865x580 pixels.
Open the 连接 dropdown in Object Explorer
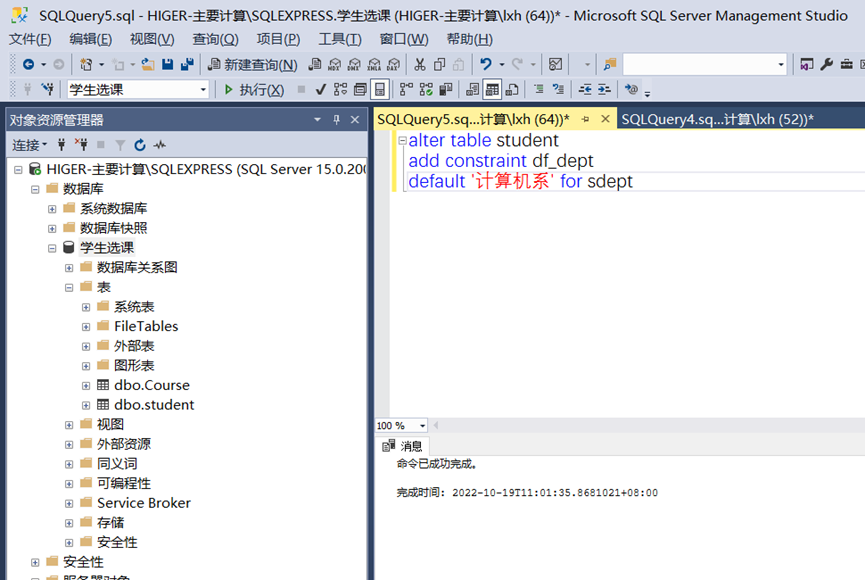(30, 145)
